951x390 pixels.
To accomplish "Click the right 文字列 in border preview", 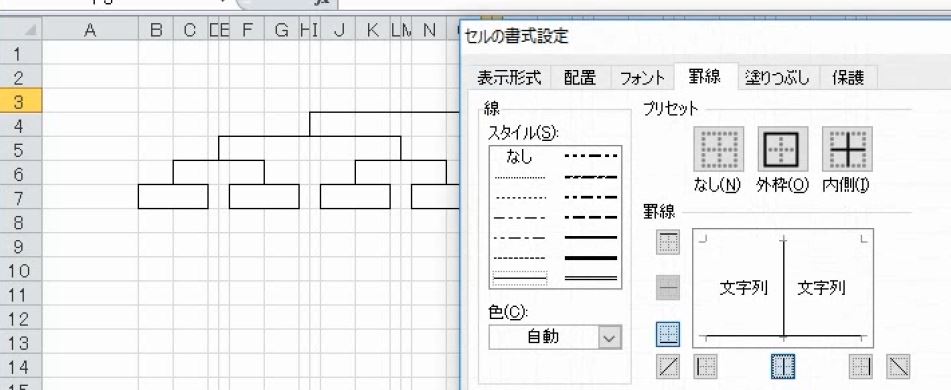I will point(821,287).
